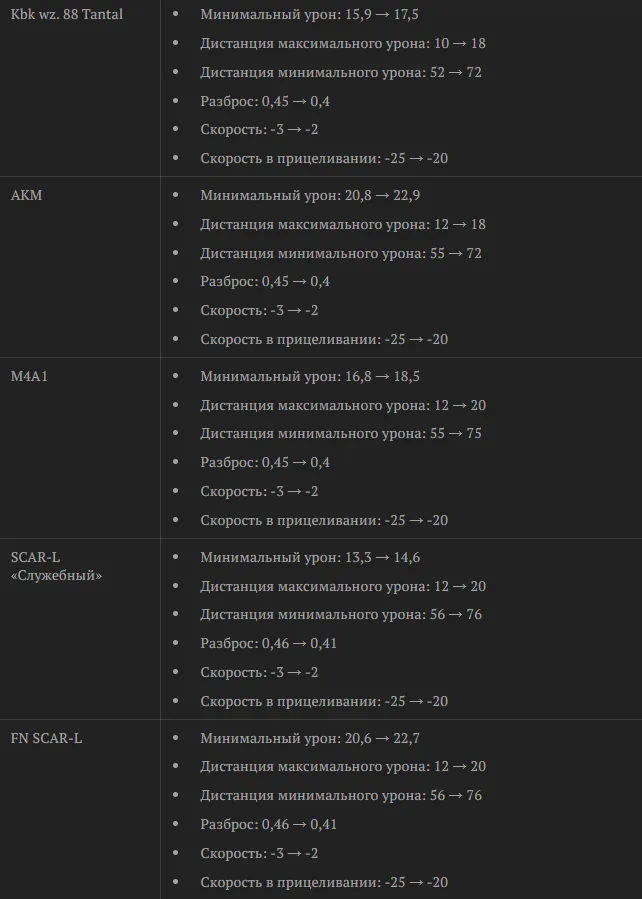This screenshot has height=899, width=642.
Task: Click the FN SCAR-L weapon name
Action: click(x=46, y=738)
